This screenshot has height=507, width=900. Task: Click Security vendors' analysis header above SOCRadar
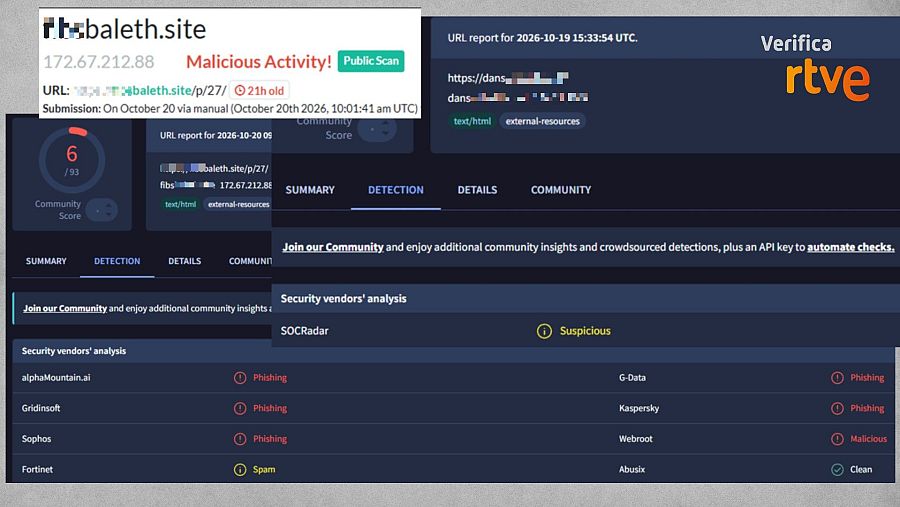pos(343,299)
